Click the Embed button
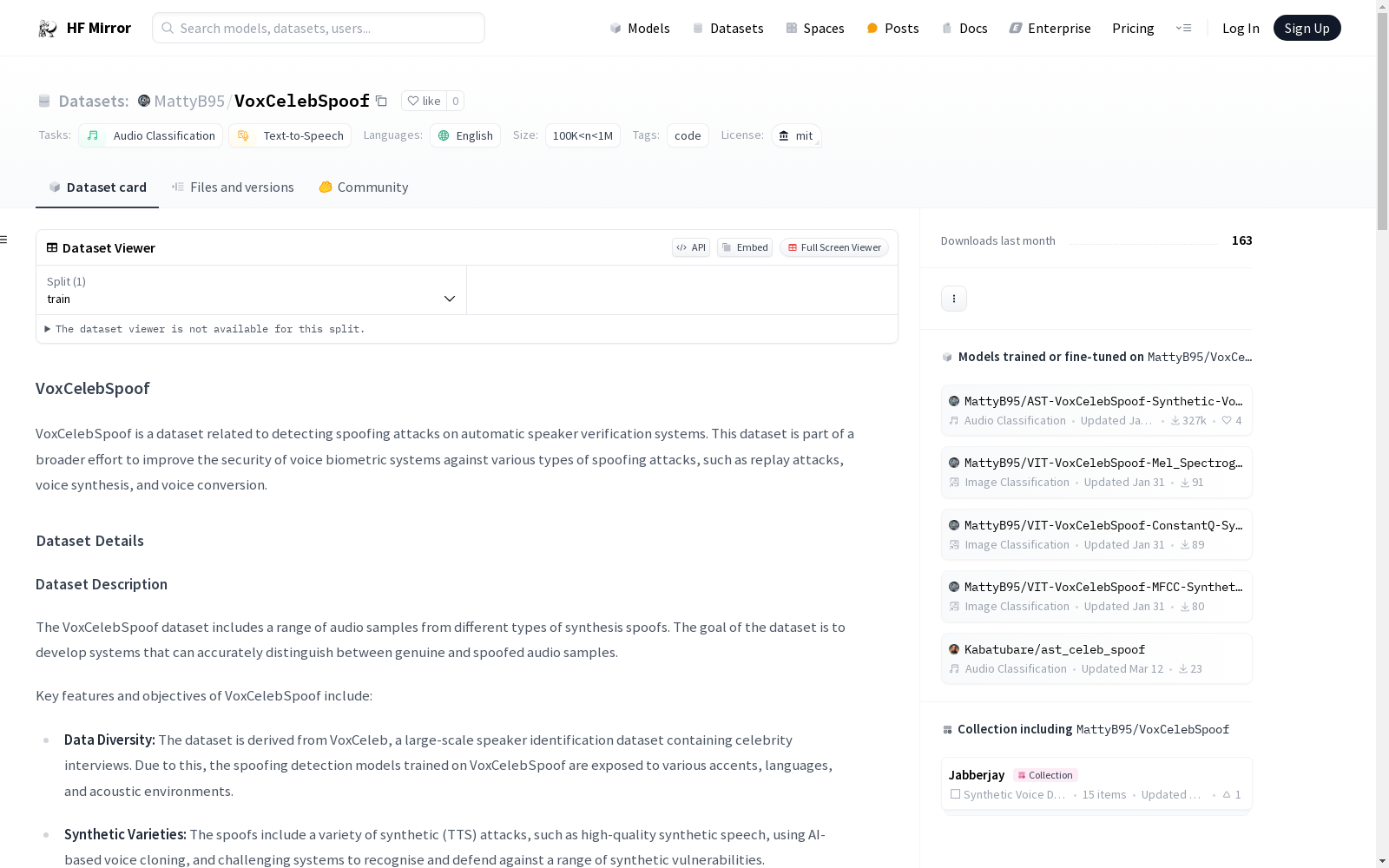The image size is (1389, 868). (x=745, y=247)
